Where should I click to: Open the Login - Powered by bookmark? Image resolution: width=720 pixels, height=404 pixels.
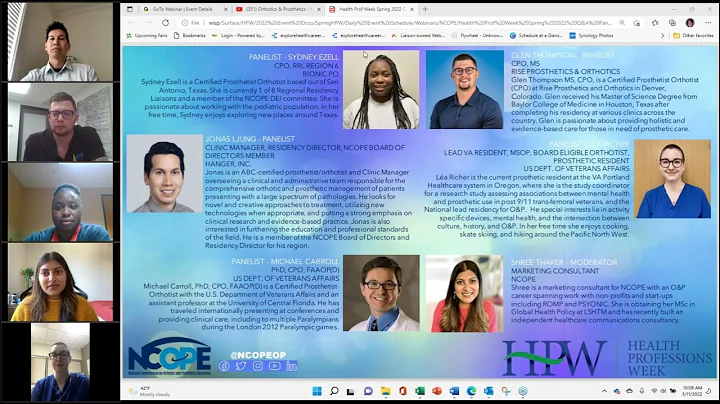pos(238,35)
